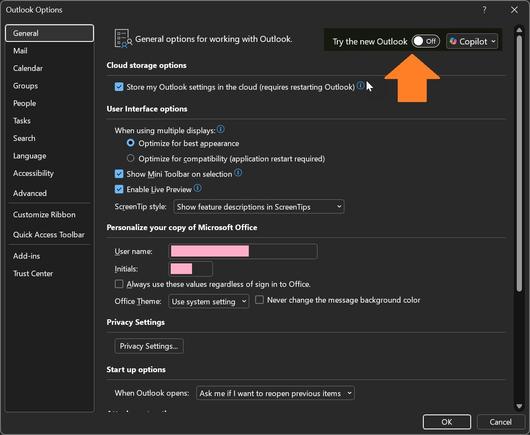Image resolution: width=530 pixels, height=435 pixels.
Task: Click Personalize your copy of Microsoft Office heading
Action: [x=182, y=227]
